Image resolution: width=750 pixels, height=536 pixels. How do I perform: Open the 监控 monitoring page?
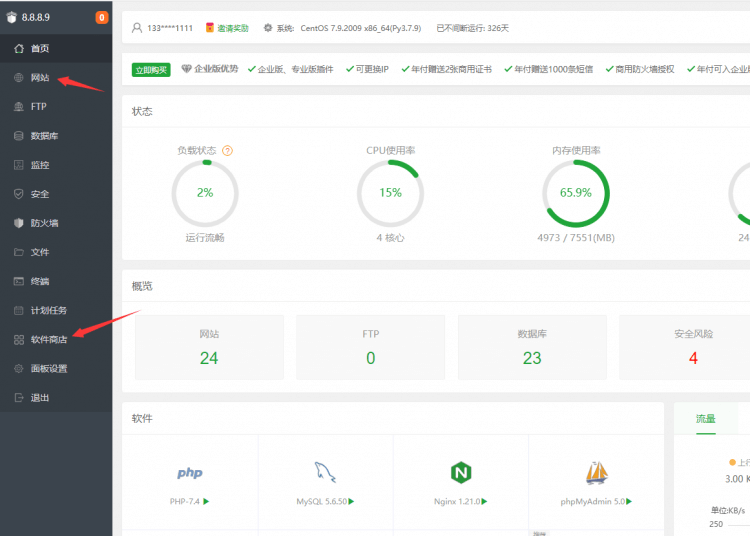(39, 165)
